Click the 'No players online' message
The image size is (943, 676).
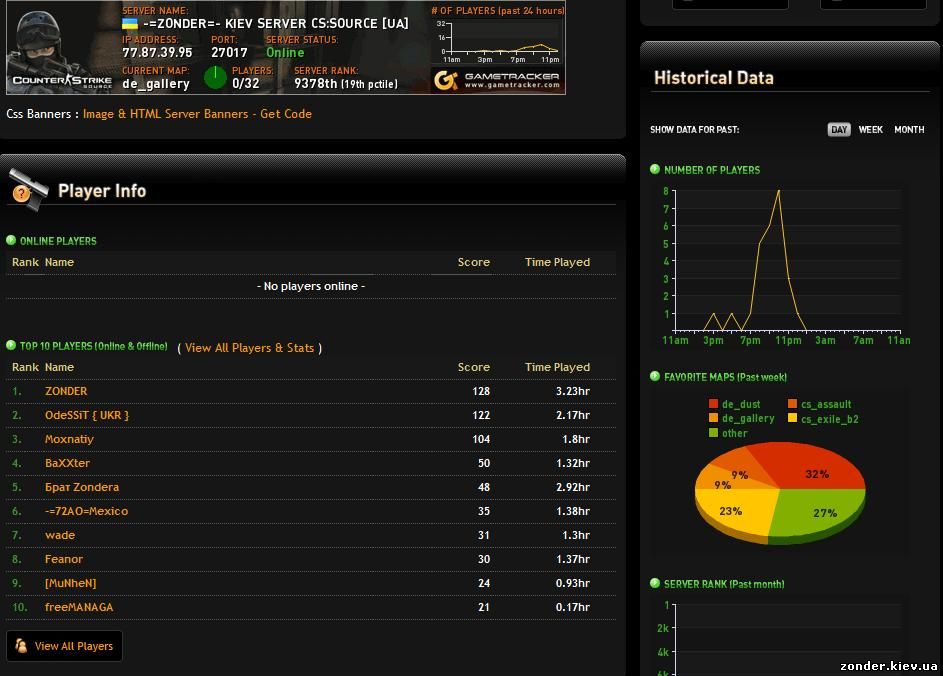click(x=311, y=286)
